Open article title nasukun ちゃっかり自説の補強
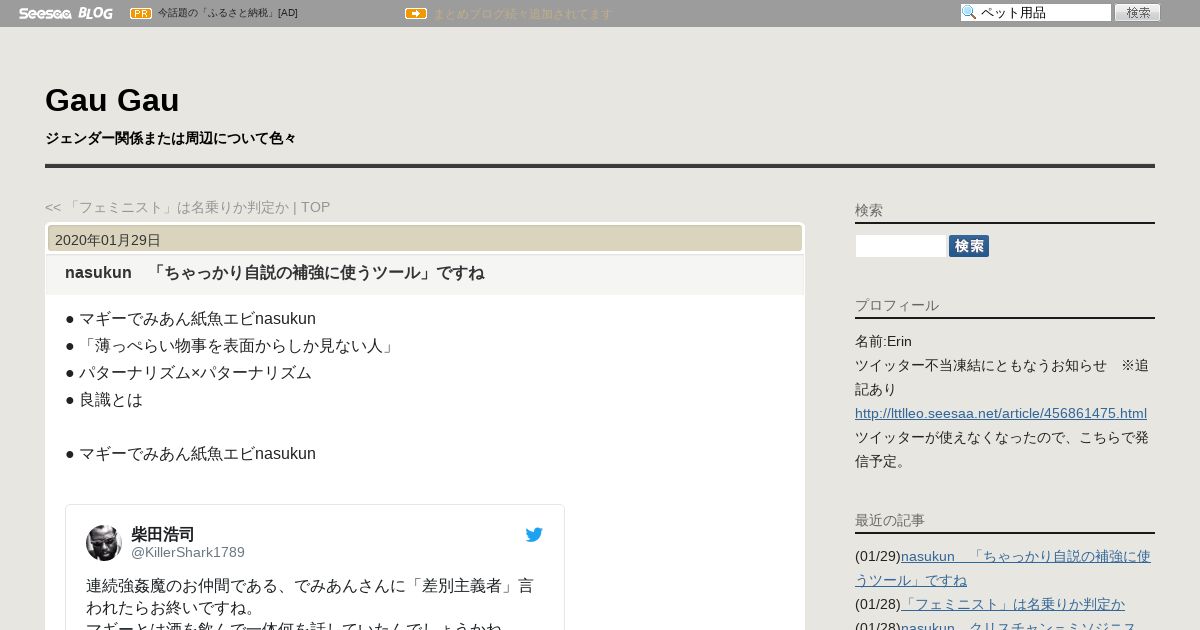Screen dimensions: 1200x630 (275, 273)
